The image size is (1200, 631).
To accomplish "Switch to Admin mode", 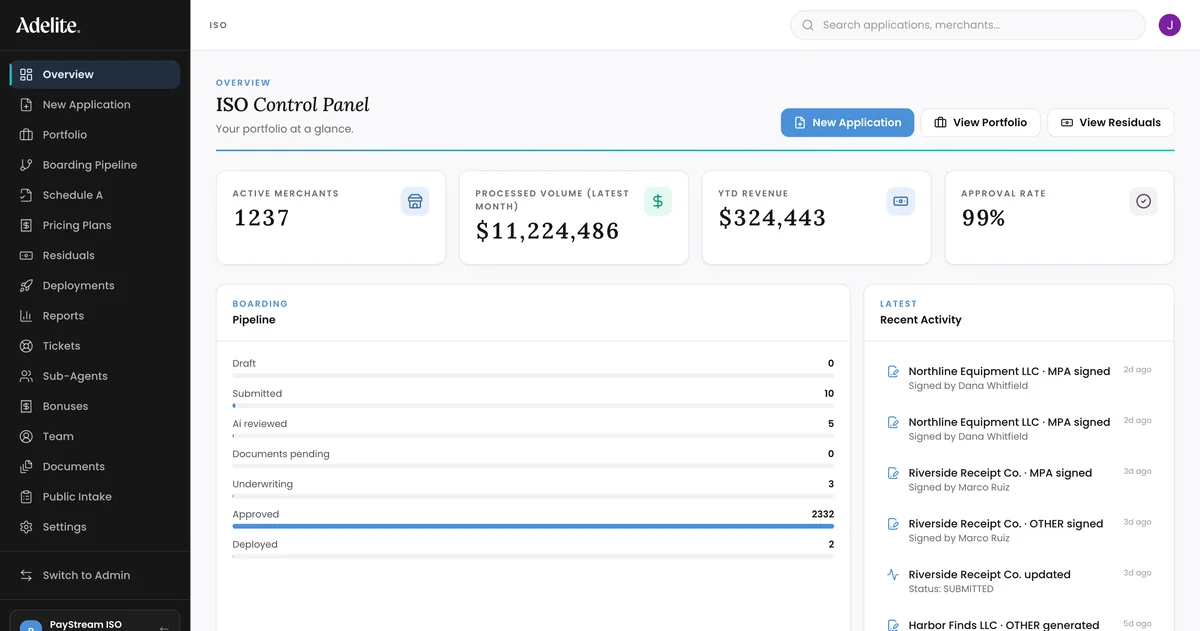I will (95, 575).
